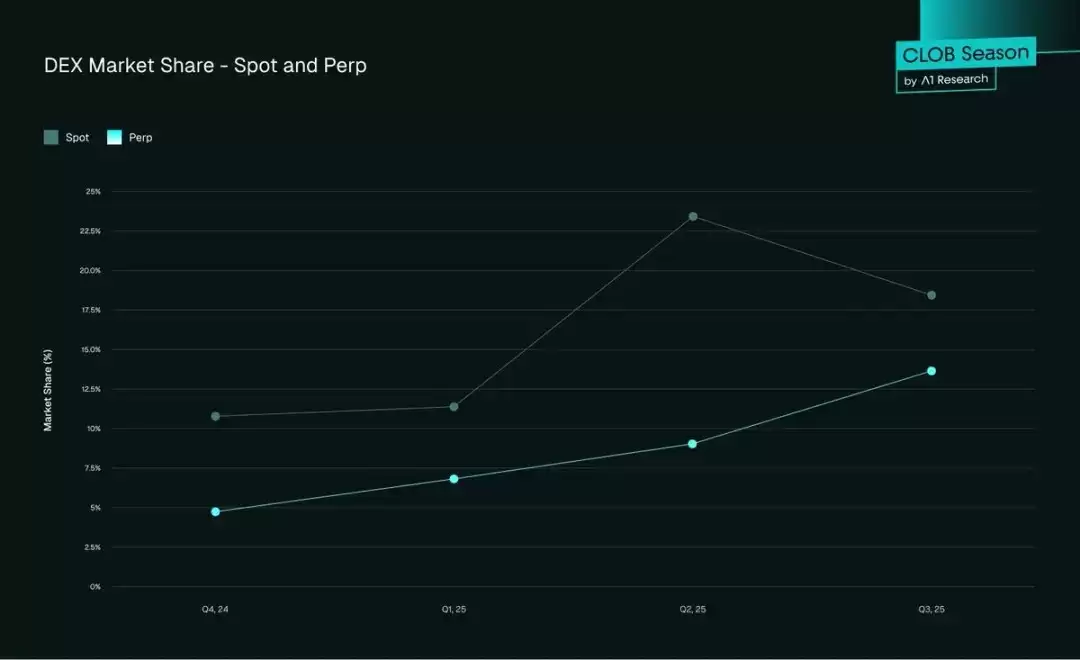1080x660 pixels.
Task: Toggle the Perp series legend label
Action: pyautogui.click(x=141, y=138)
